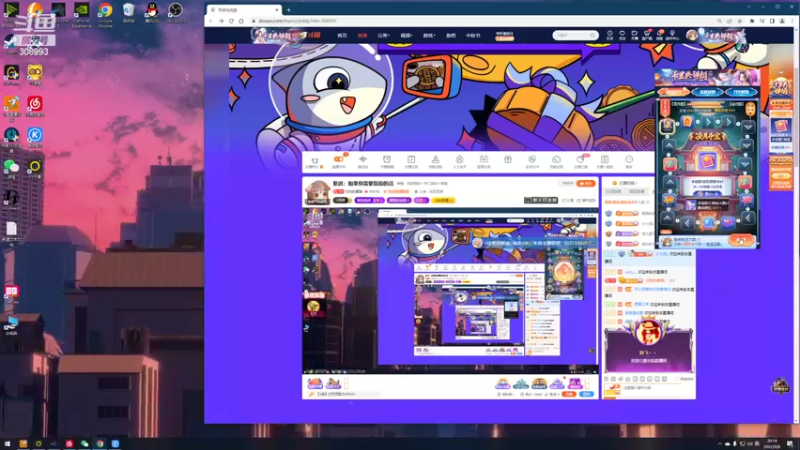Click the orange button at game widget bottom

pos(742,240)
